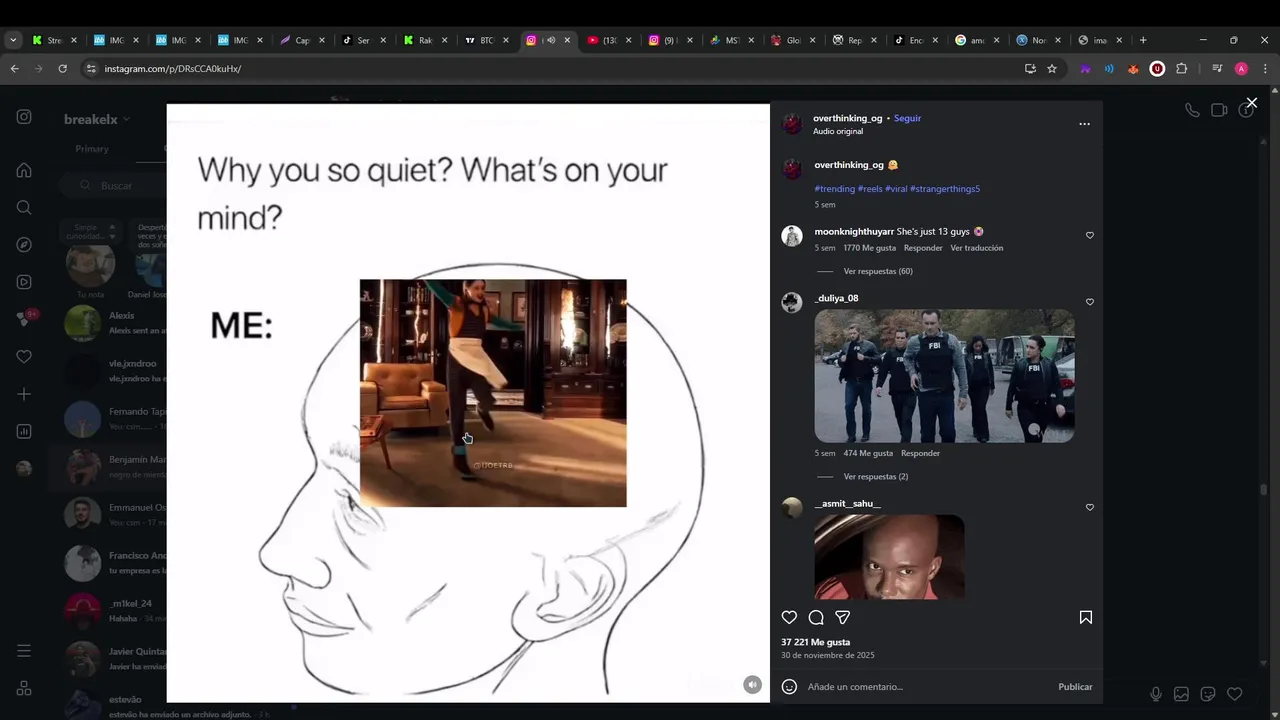Open the FBI agents GIF in comments
This screenshot has width=1280, height=720.
944,376
